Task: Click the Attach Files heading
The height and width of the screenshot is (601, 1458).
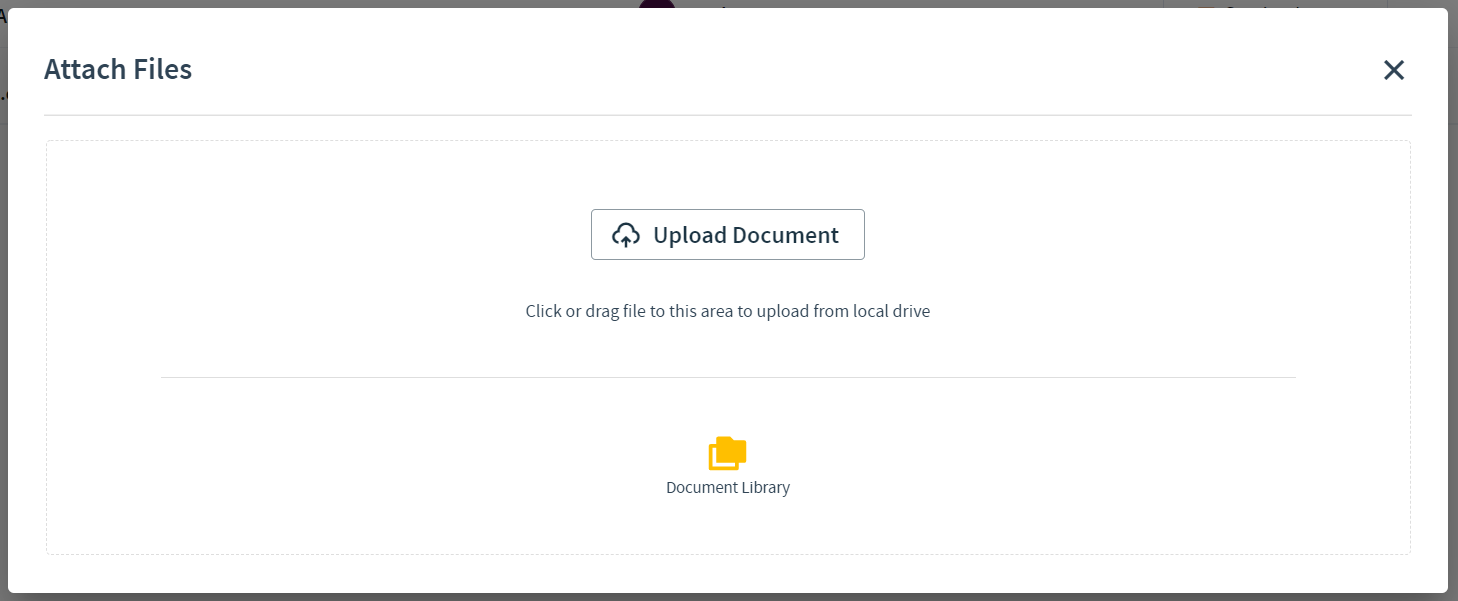Action: pyautogui.click(x=118, y=69)
